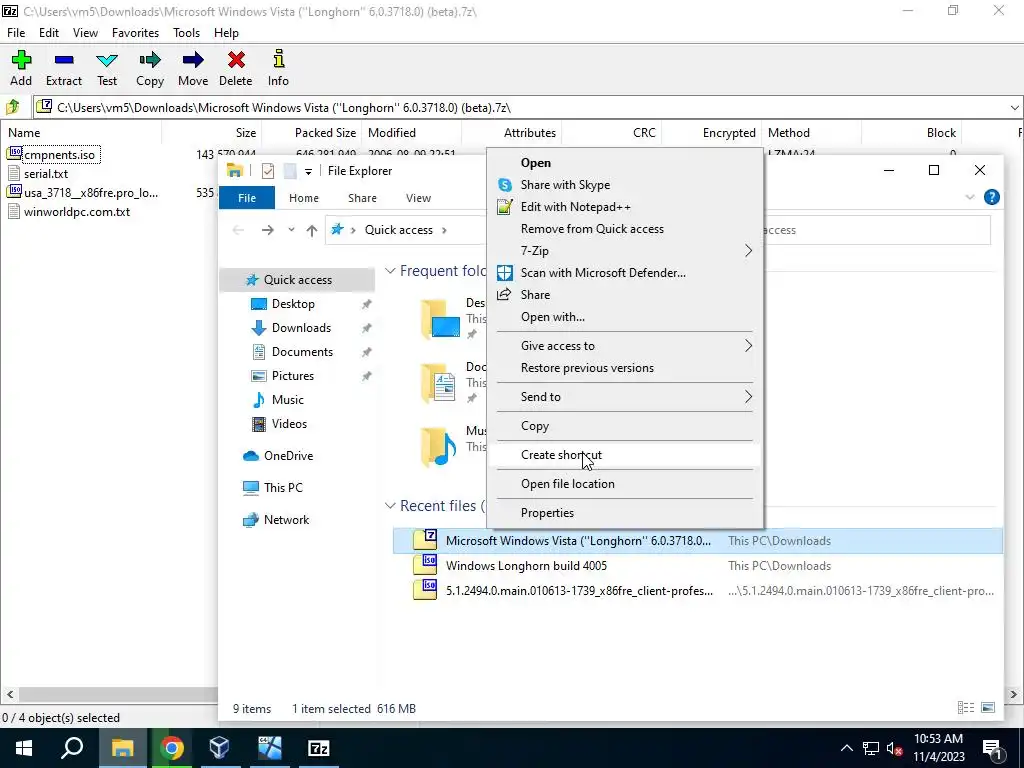The image size is (1024, 768).
Task: Select OneDrive in the navigation pane
Action: coord(288,456)
